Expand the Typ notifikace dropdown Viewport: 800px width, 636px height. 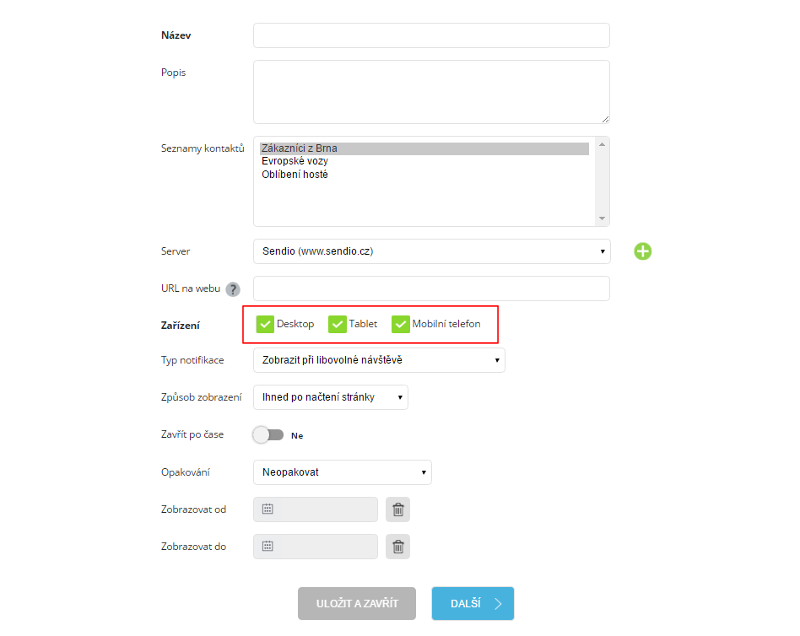click(379, 360)
